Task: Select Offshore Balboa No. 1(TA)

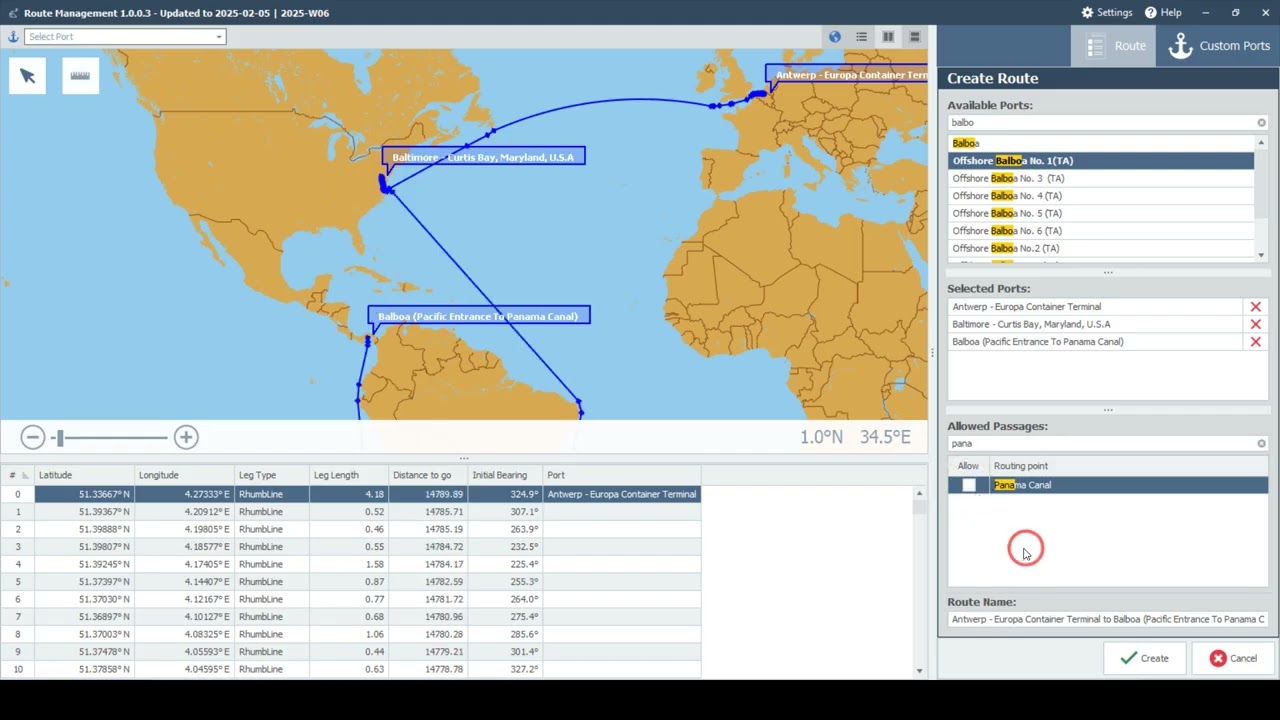Action: [1101, 161]
